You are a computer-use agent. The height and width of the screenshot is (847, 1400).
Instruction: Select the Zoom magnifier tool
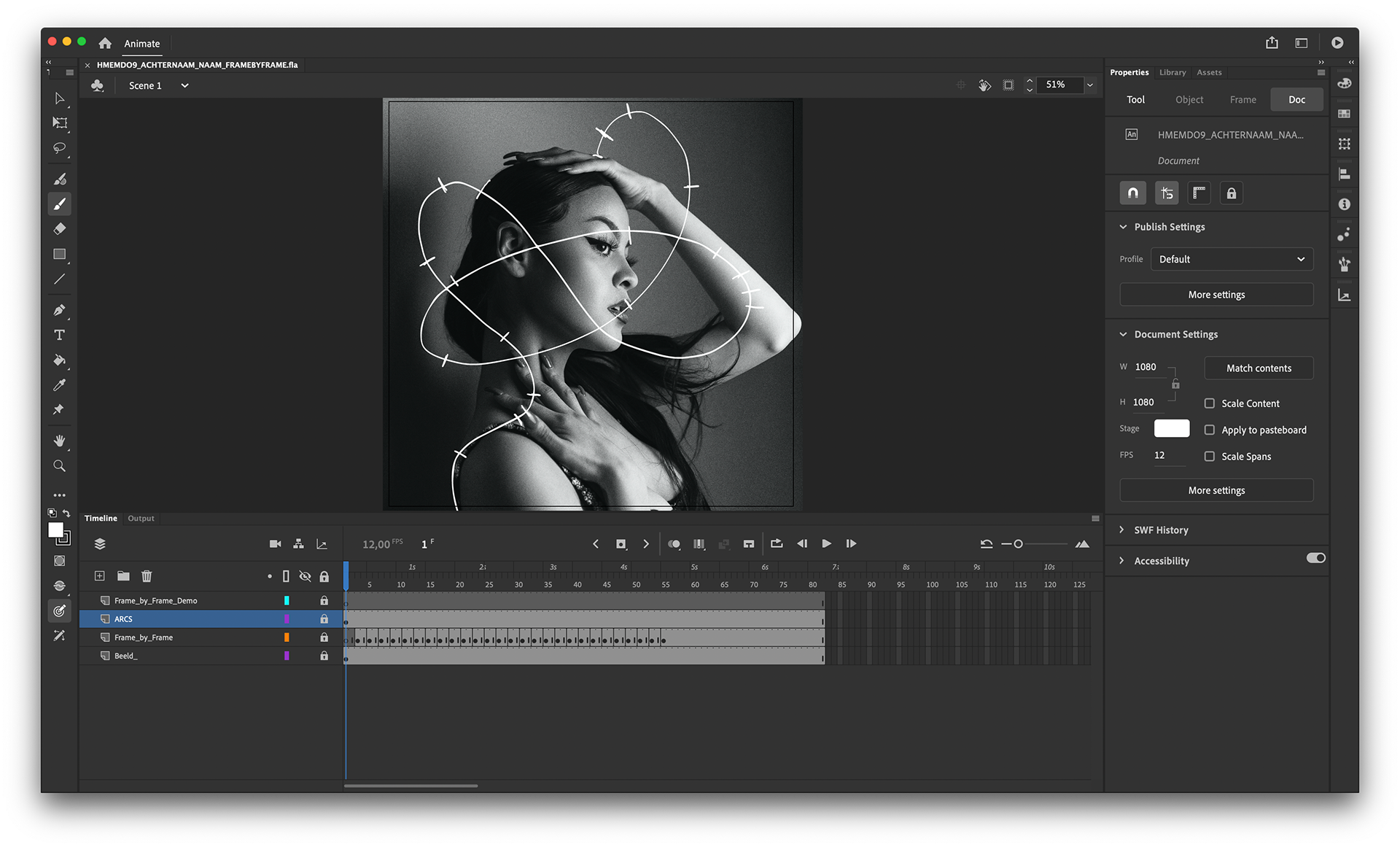(60, 465)
